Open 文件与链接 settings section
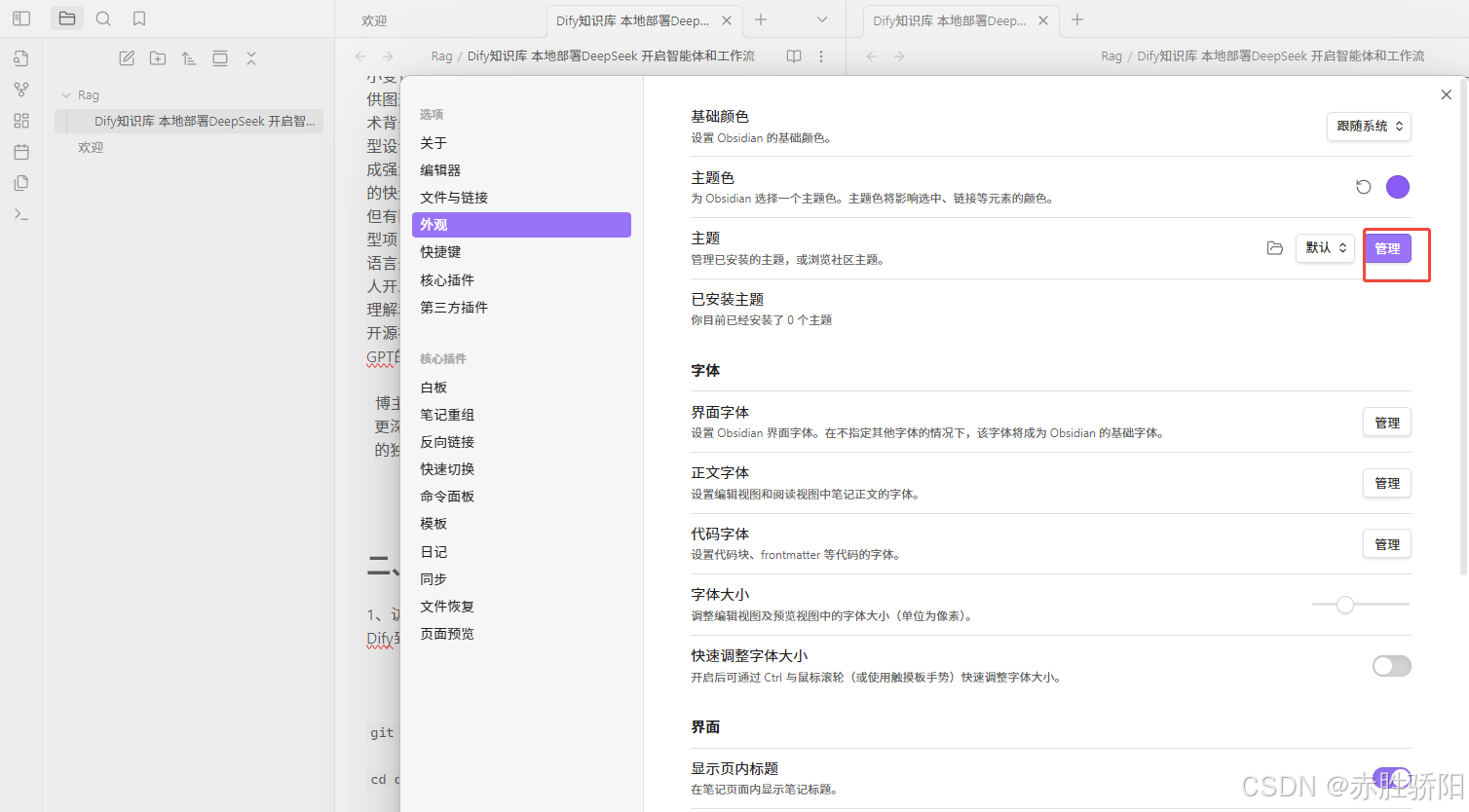 coord(521,198)
